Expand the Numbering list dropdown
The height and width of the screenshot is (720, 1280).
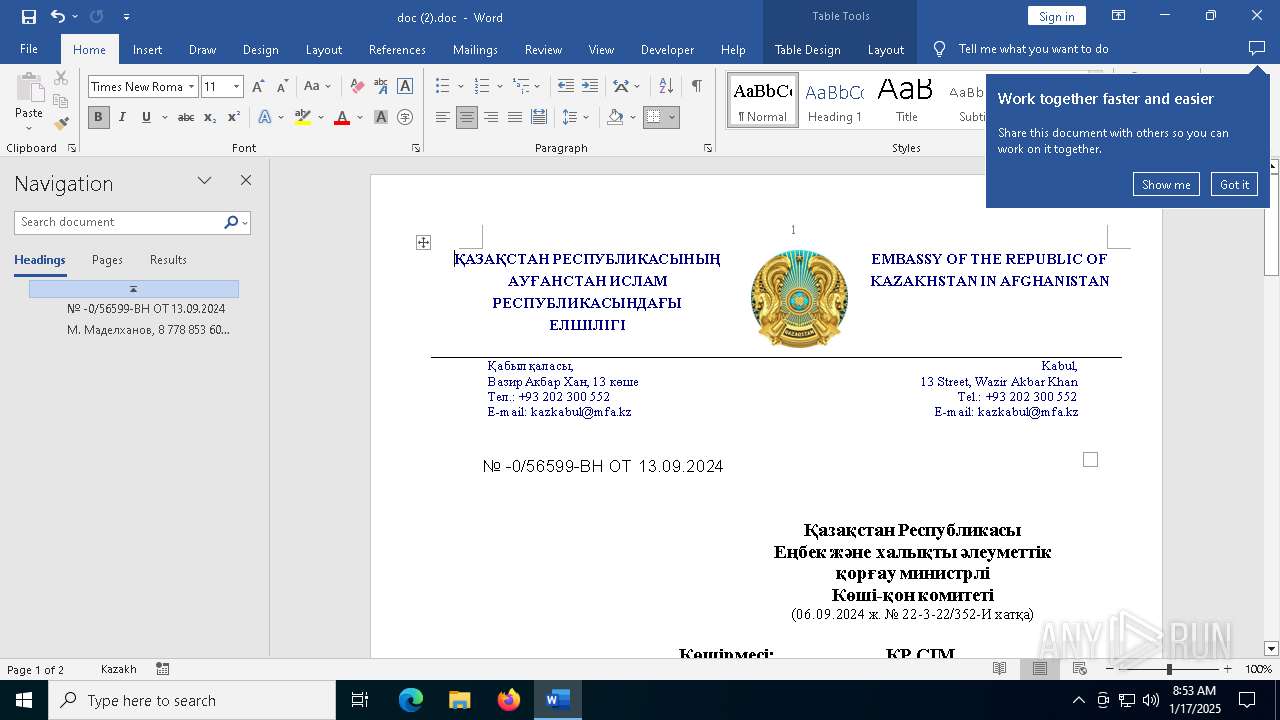tap(499, 87)
